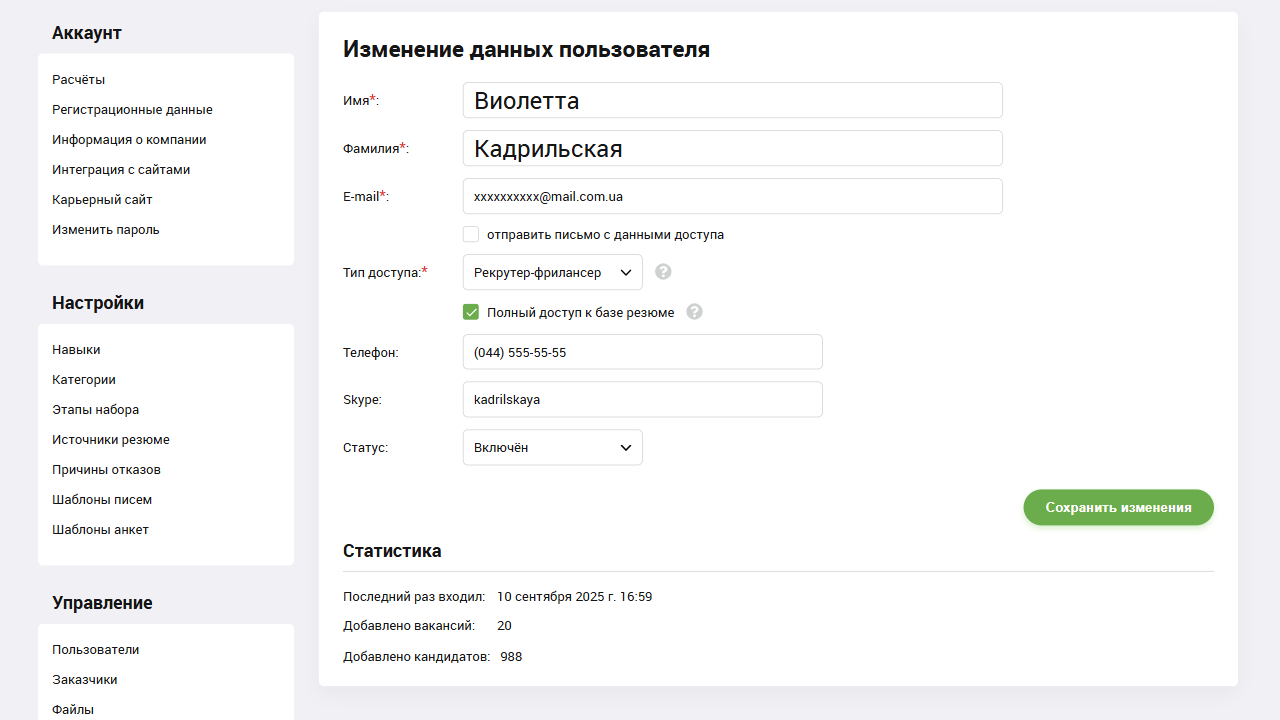Image resolution: width=1280 pixels, height=720 pixels.
Task: Open Информация о компании section
Action: click(128, 139)
